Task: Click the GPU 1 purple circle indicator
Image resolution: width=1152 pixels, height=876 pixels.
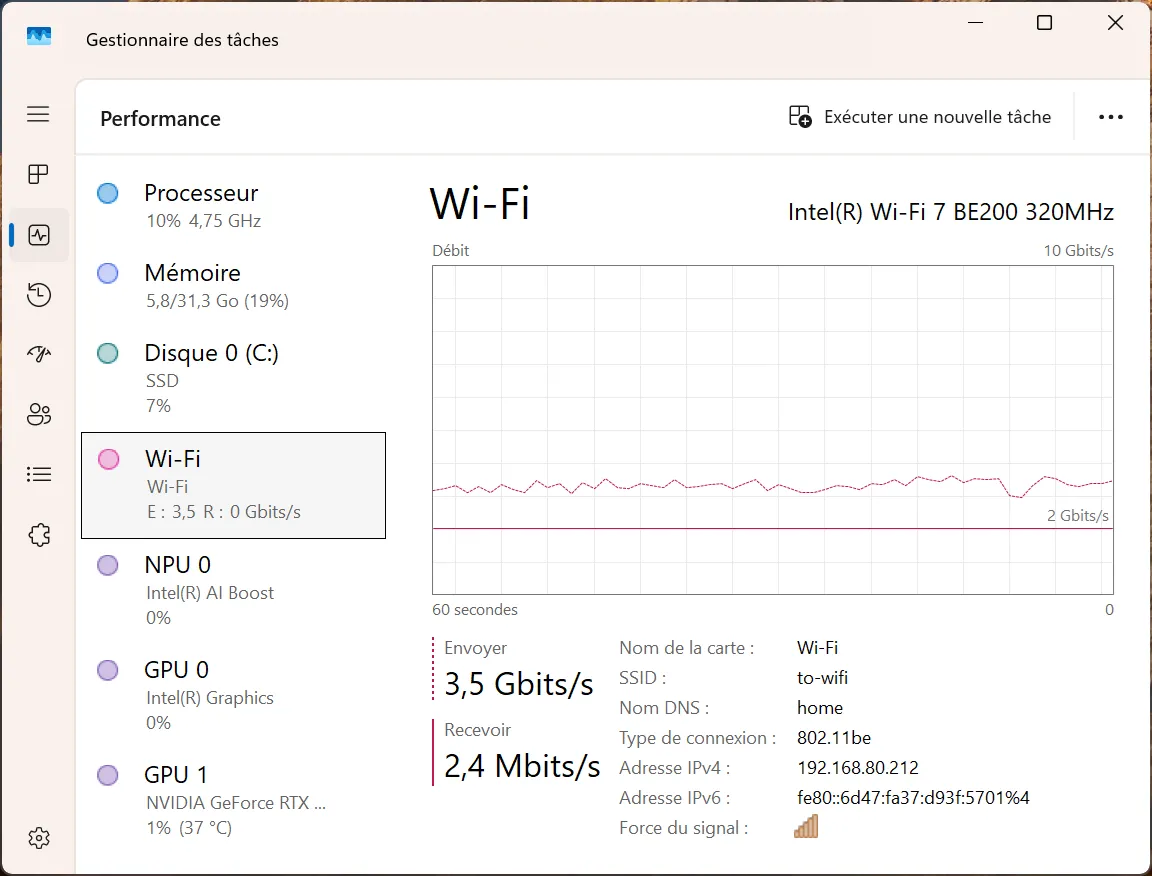Action: coord(108,775)
